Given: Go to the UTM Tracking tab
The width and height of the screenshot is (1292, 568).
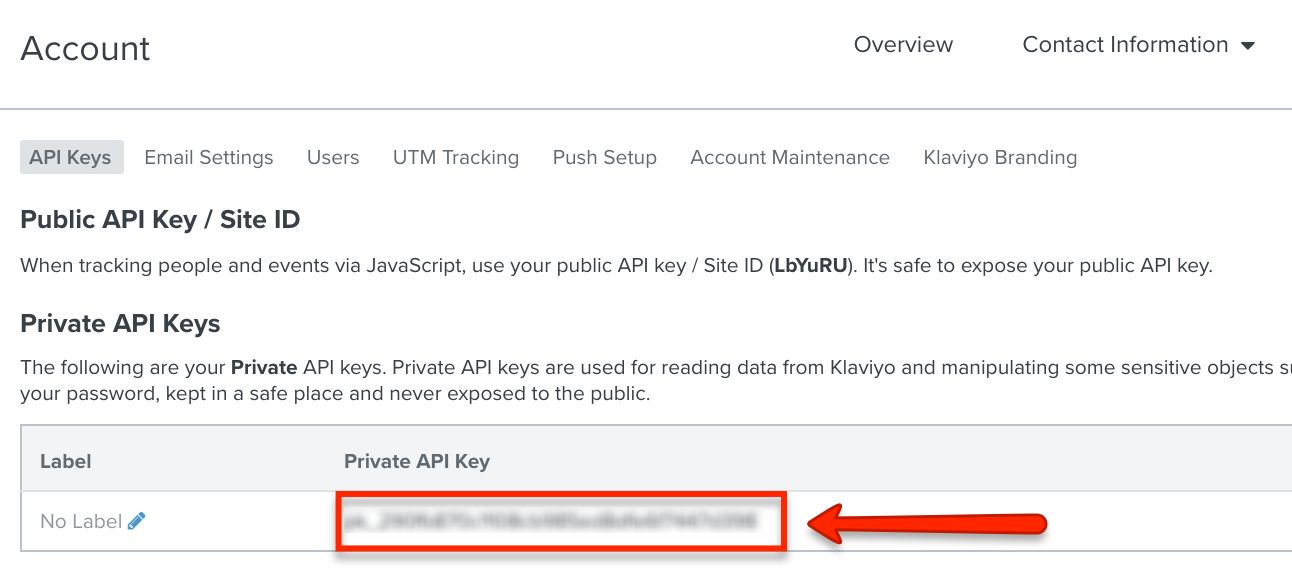Looking at the screenshot, I should [456, 157].
